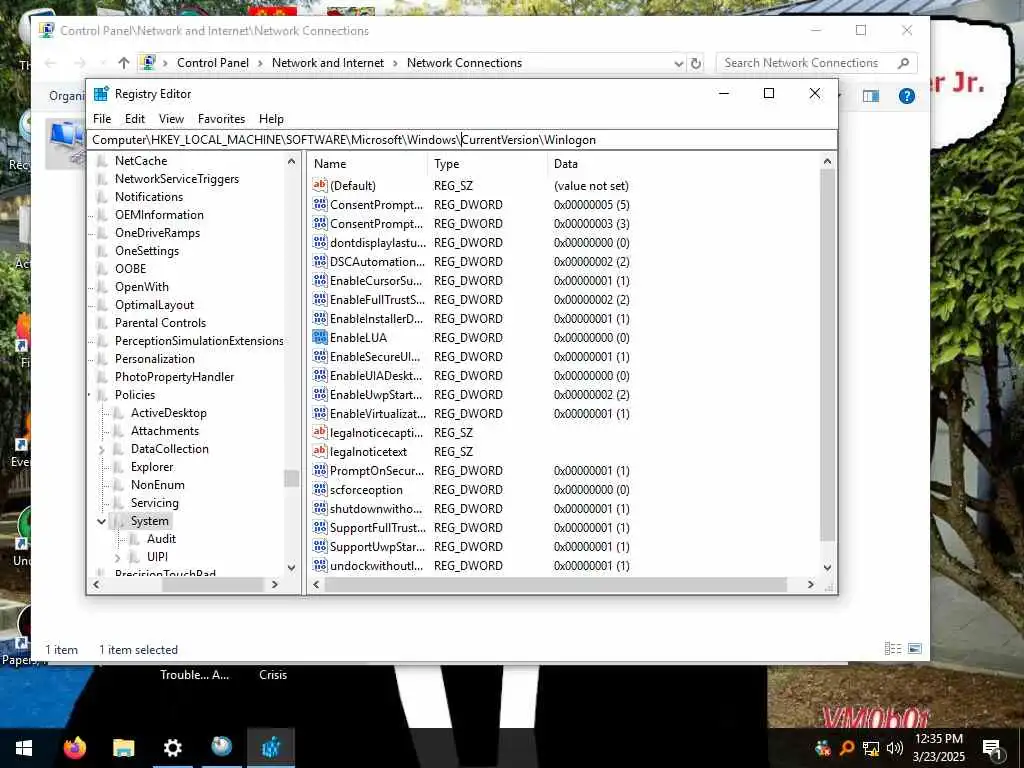Refresh the Network Connections window

click(696, 63)
